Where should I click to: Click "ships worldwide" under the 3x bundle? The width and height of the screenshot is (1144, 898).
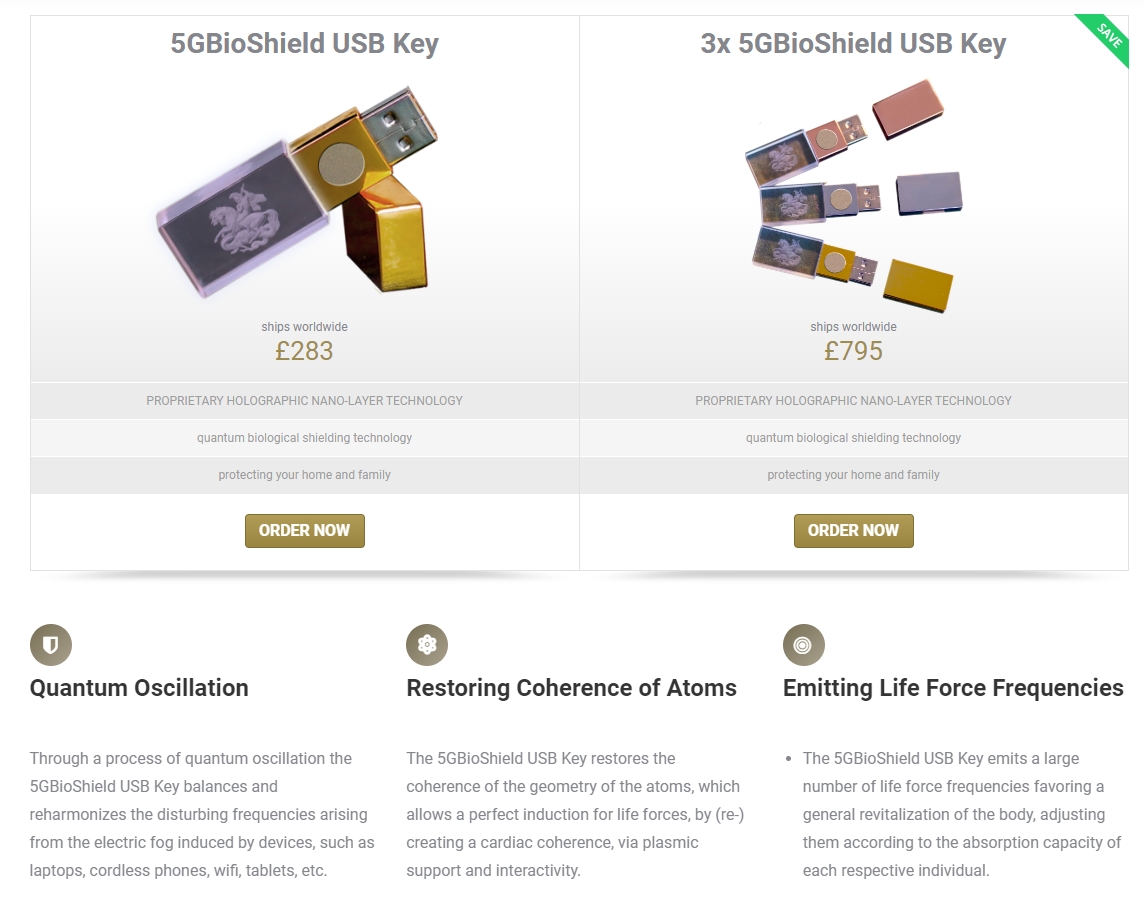853,327
